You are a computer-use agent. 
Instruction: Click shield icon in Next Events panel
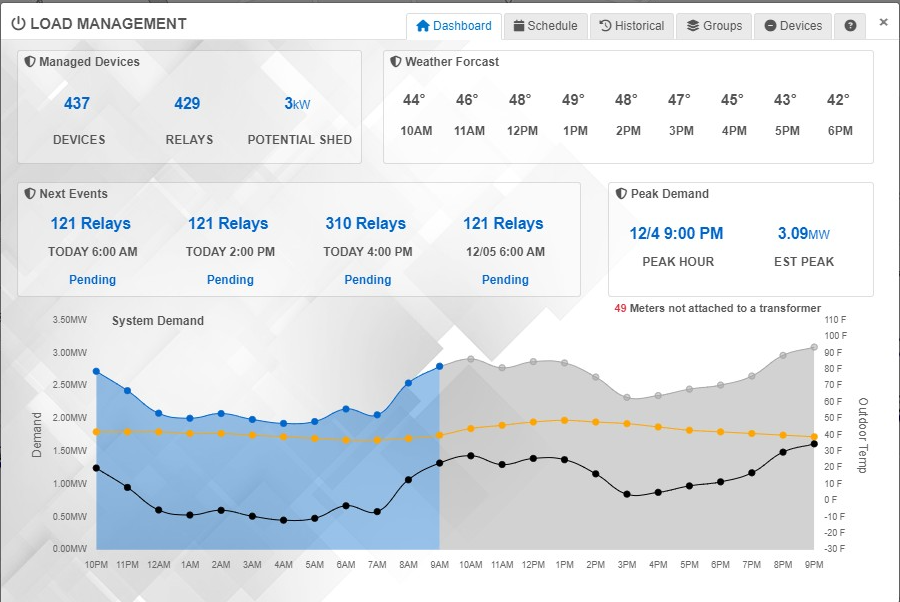tap(30, 194)
